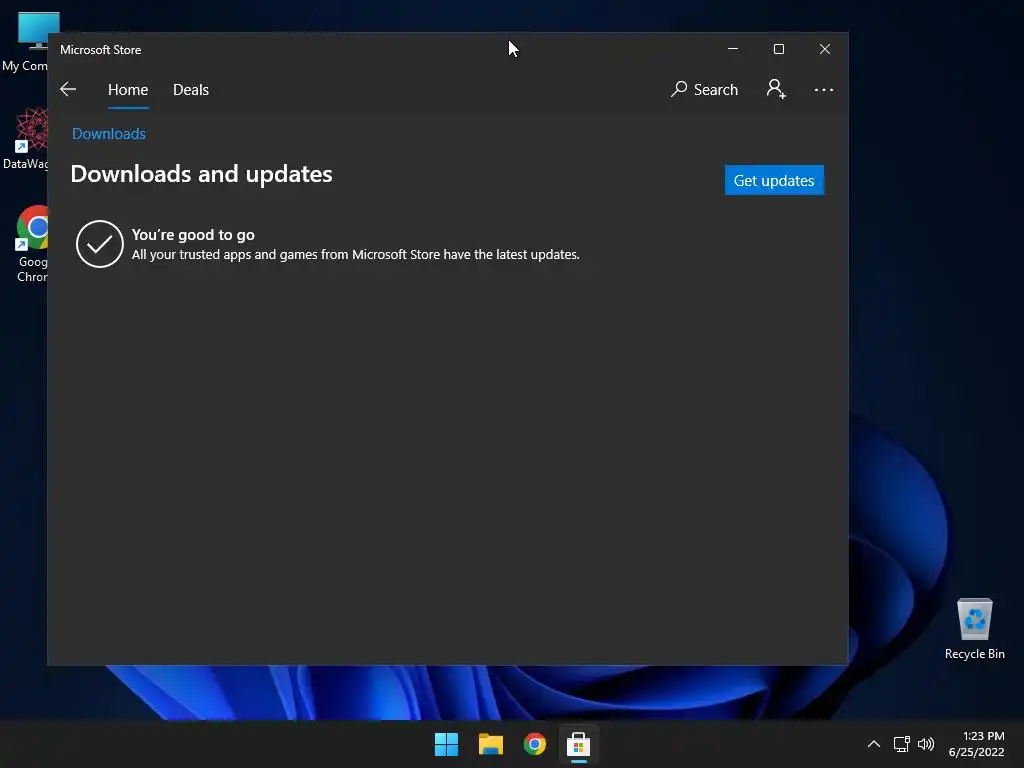This screenshot has height=768, width=1024.
Task: Select the Recycle Bin desktop icon
Action: pos(974,628)
